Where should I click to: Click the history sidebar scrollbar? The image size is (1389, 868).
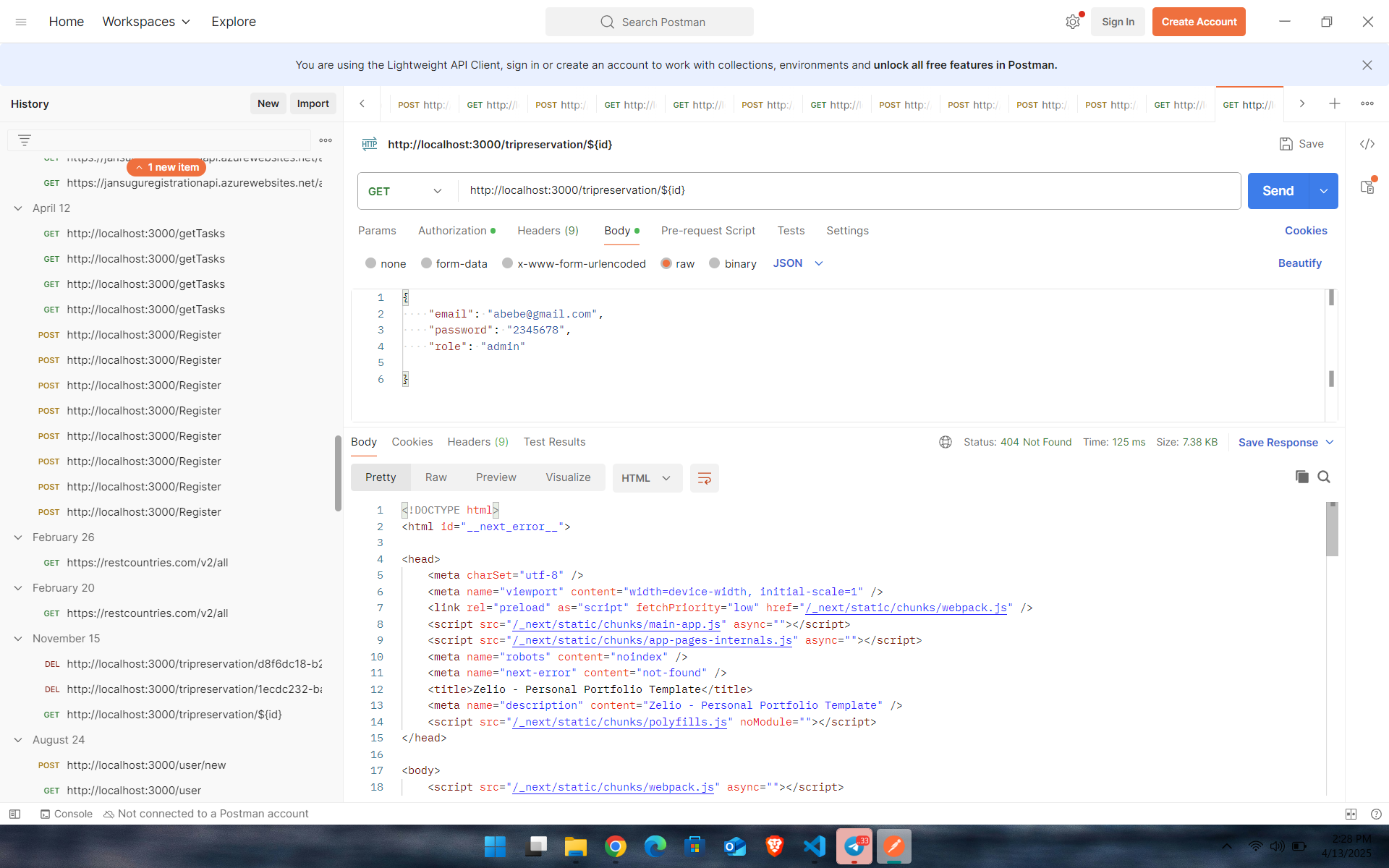[x=338, y=473]
